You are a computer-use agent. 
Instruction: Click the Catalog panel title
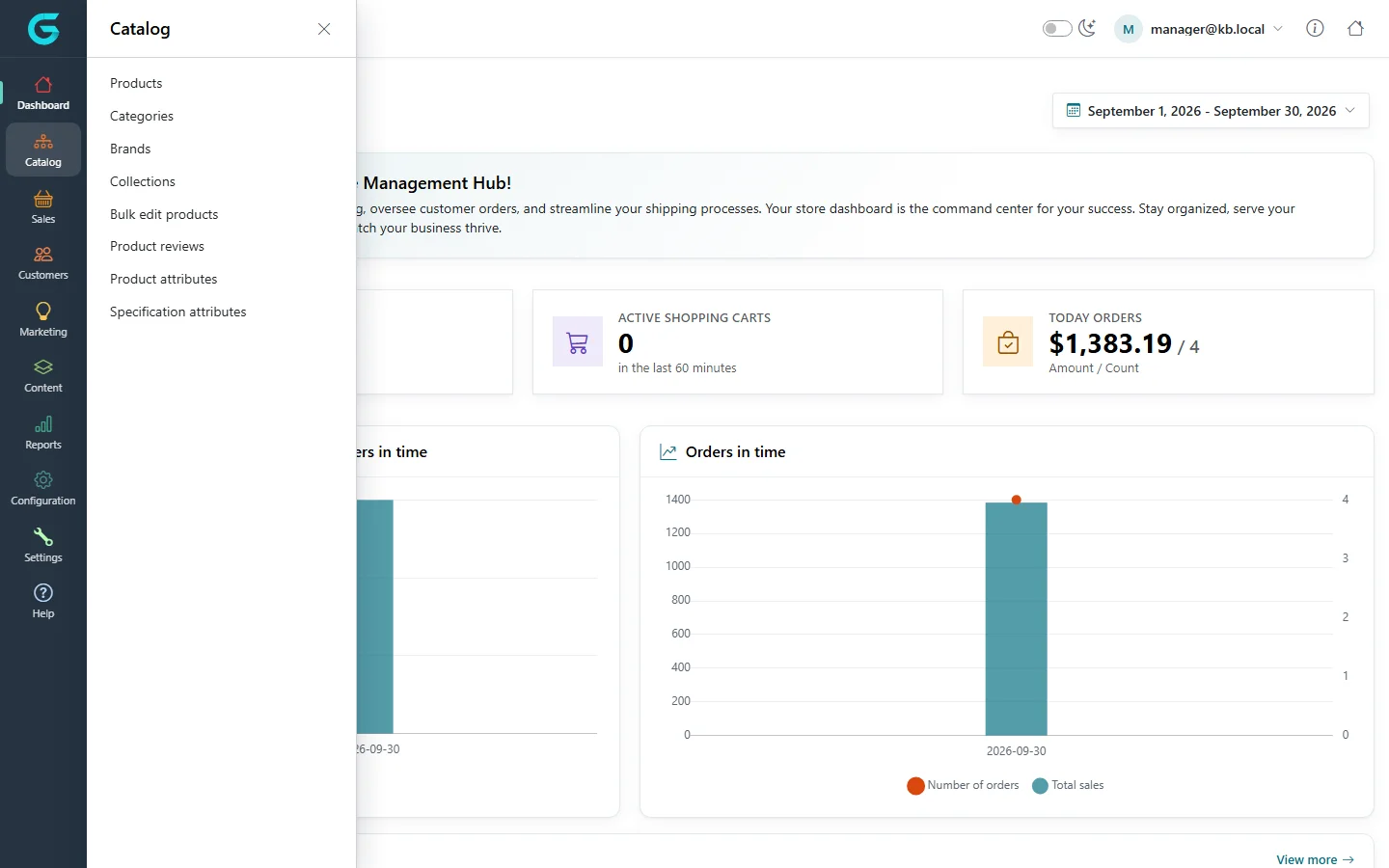(x=140, y=29)
